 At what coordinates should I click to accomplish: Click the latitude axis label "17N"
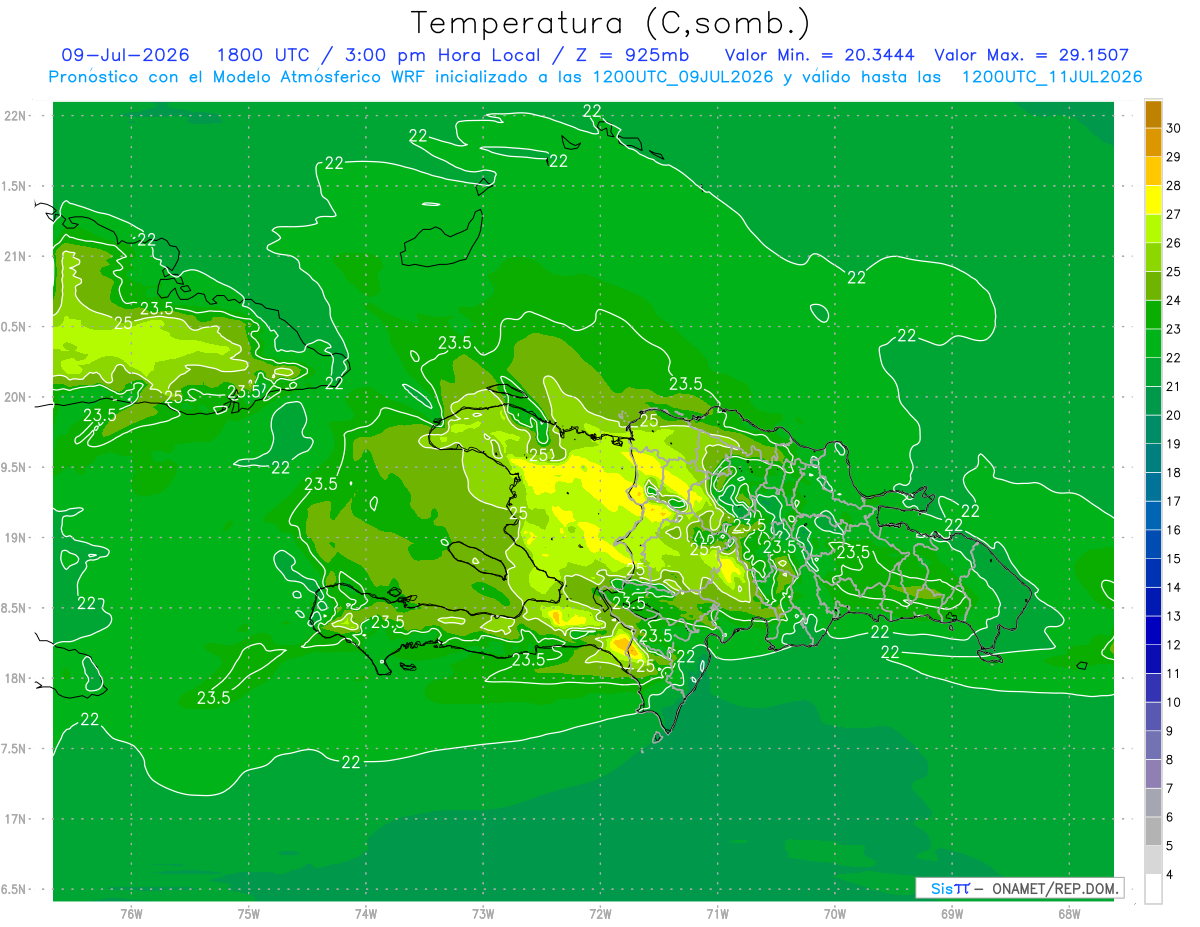[16, 819]
